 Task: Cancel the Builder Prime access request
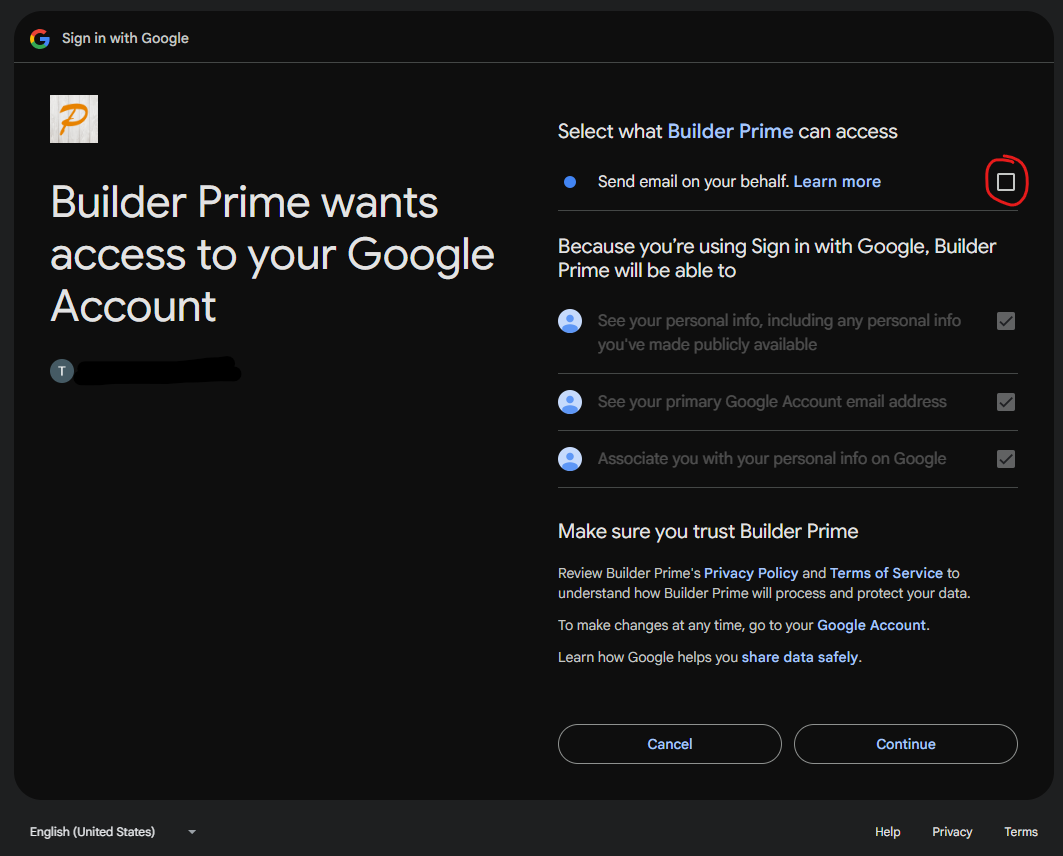(x=669, y=743)
